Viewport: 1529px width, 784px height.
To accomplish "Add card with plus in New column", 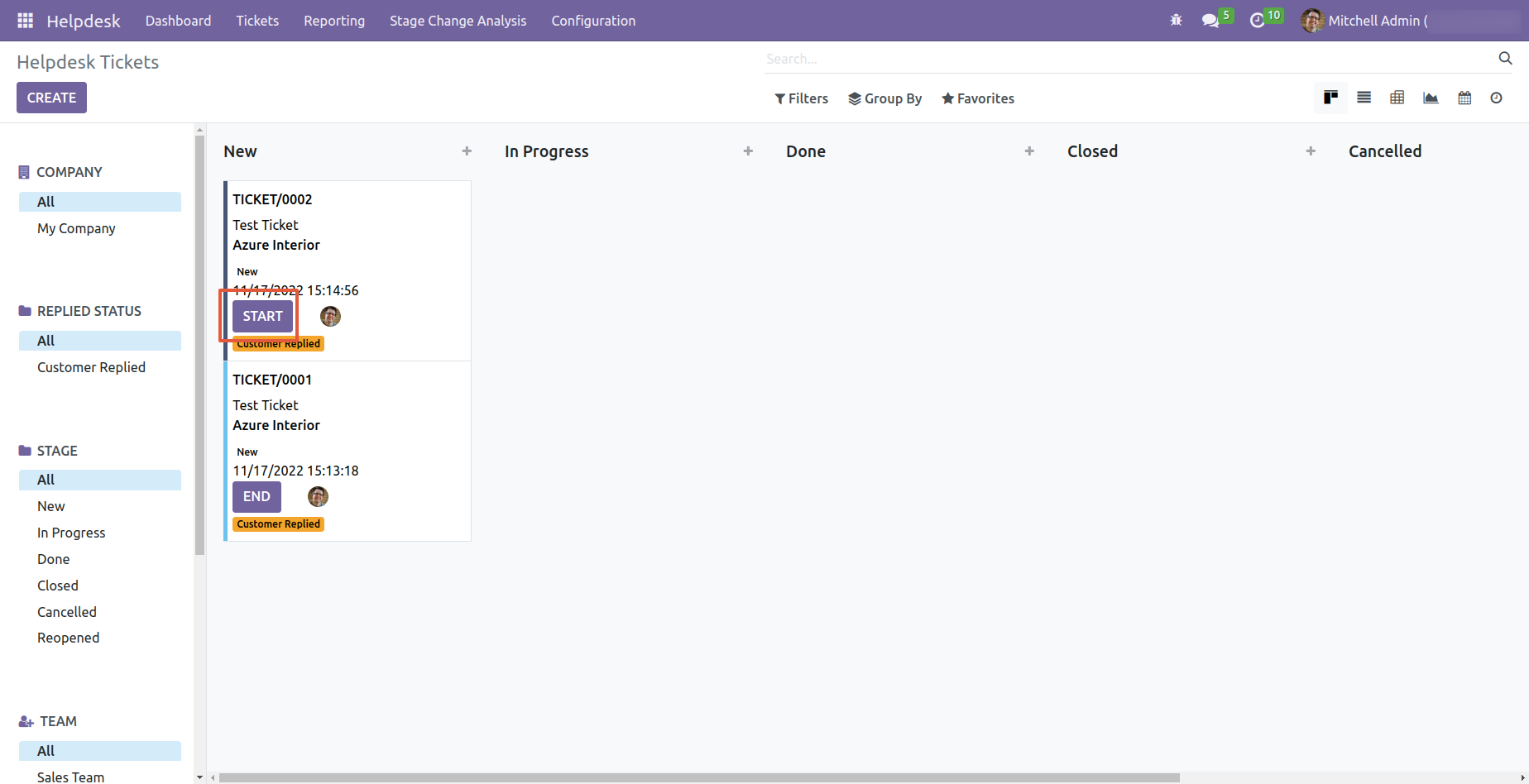I will 467,151.
